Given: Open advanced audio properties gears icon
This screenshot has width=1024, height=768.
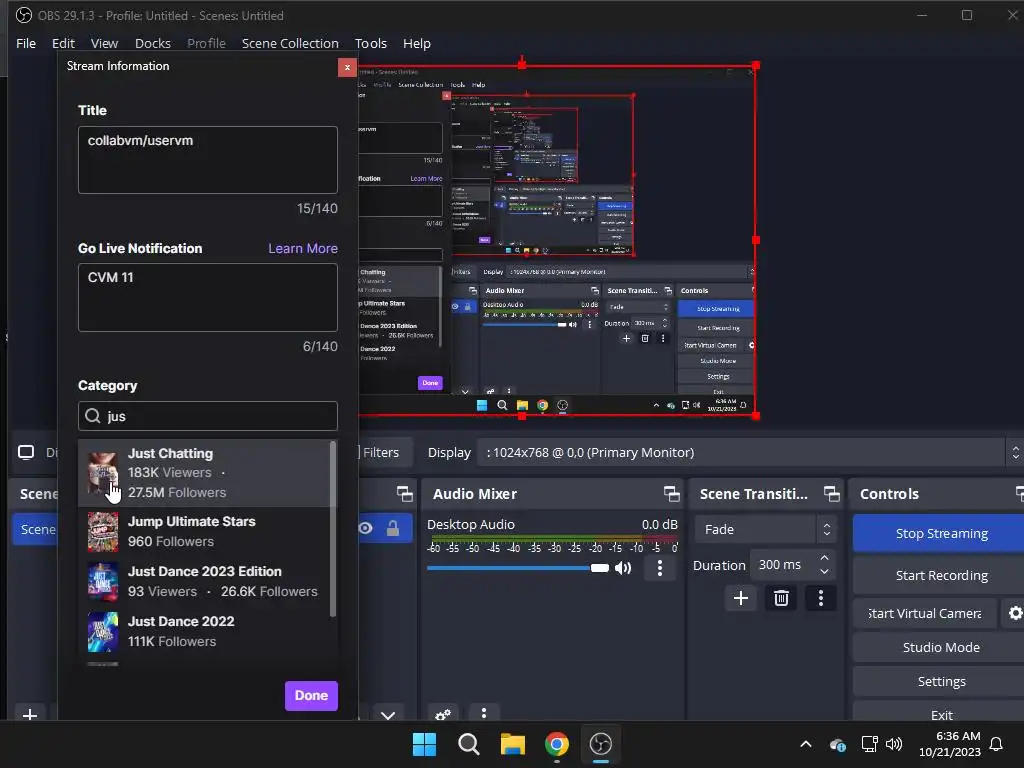Looking at the screenshot, I should tap(443, 714).
